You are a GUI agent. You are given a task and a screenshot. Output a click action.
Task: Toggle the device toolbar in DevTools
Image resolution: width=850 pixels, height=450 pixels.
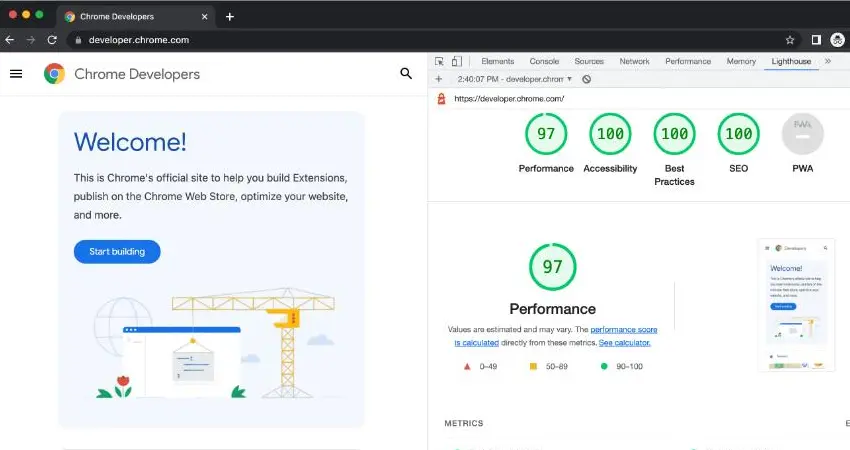[x=456, y=61]
